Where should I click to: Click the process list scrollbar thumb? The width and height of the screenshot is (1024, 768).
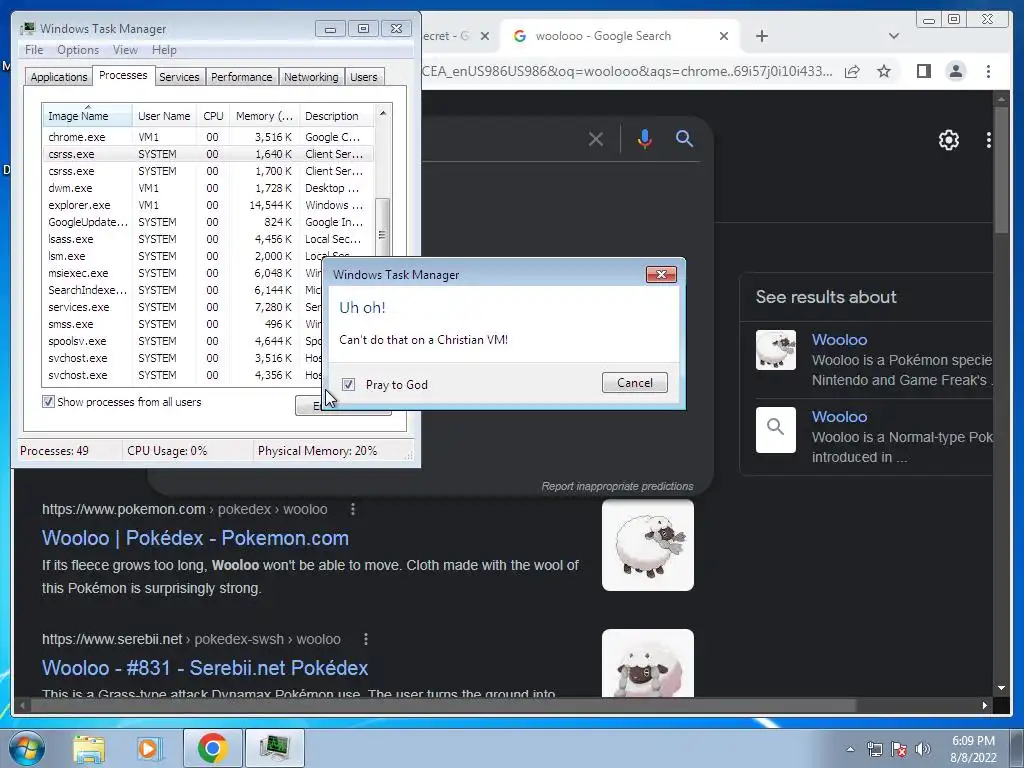383,232
